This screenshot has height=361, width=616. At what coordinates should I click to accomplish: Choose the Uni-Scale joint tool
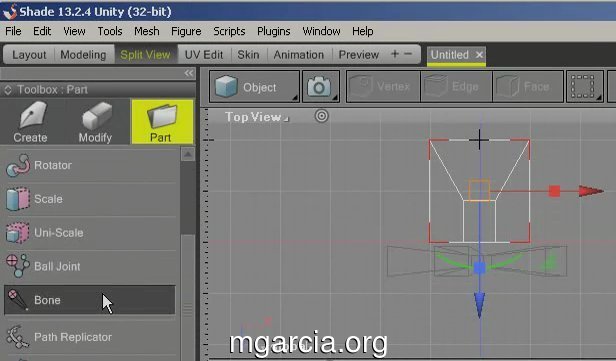tap(90, 233)
